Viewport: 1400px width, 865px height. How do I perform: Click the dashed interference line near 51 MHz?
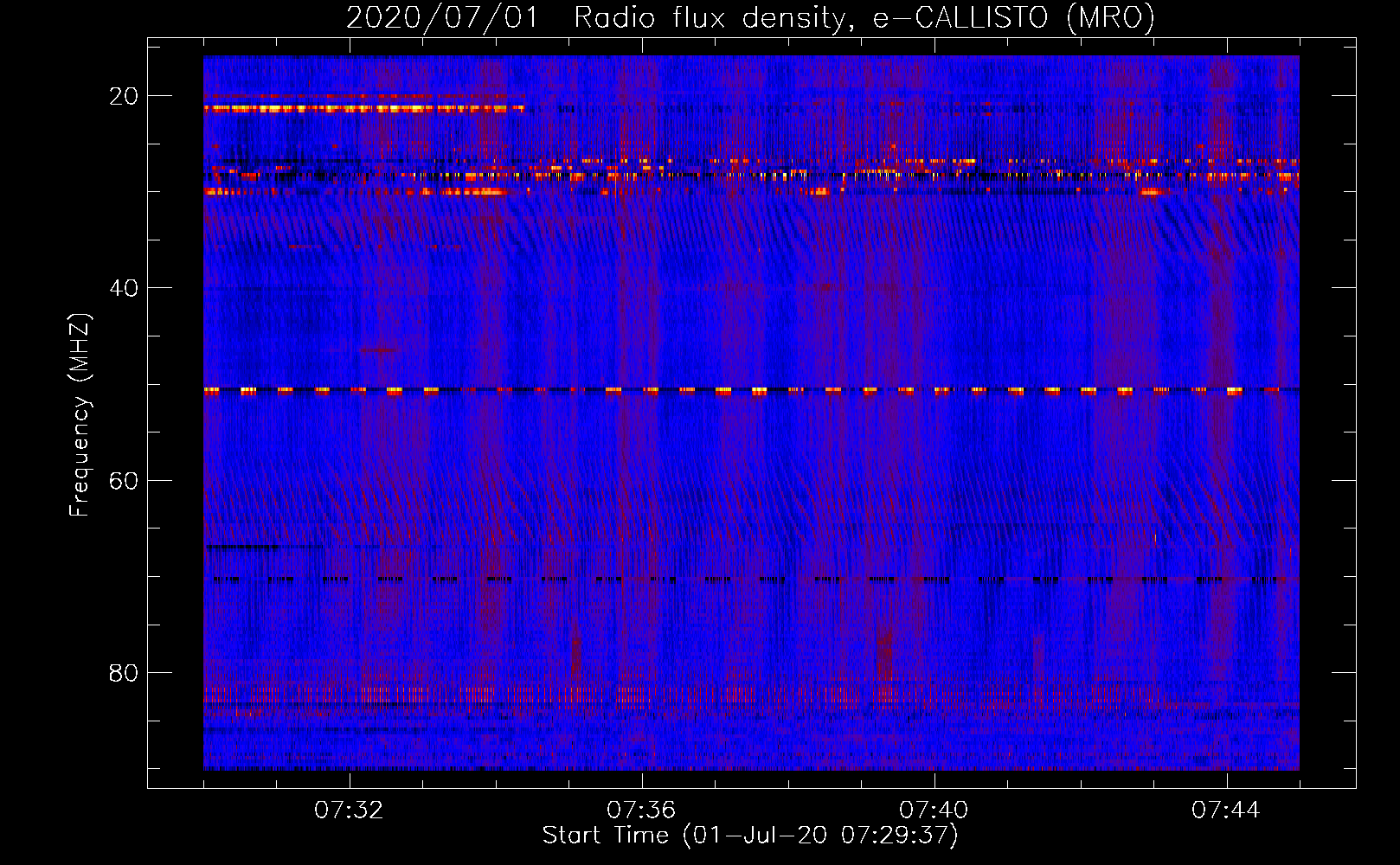coord(751,391)
